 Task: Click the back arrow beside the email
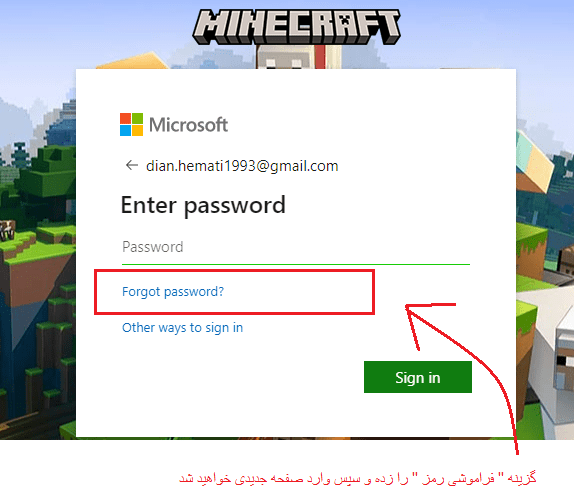pos(131,165)
